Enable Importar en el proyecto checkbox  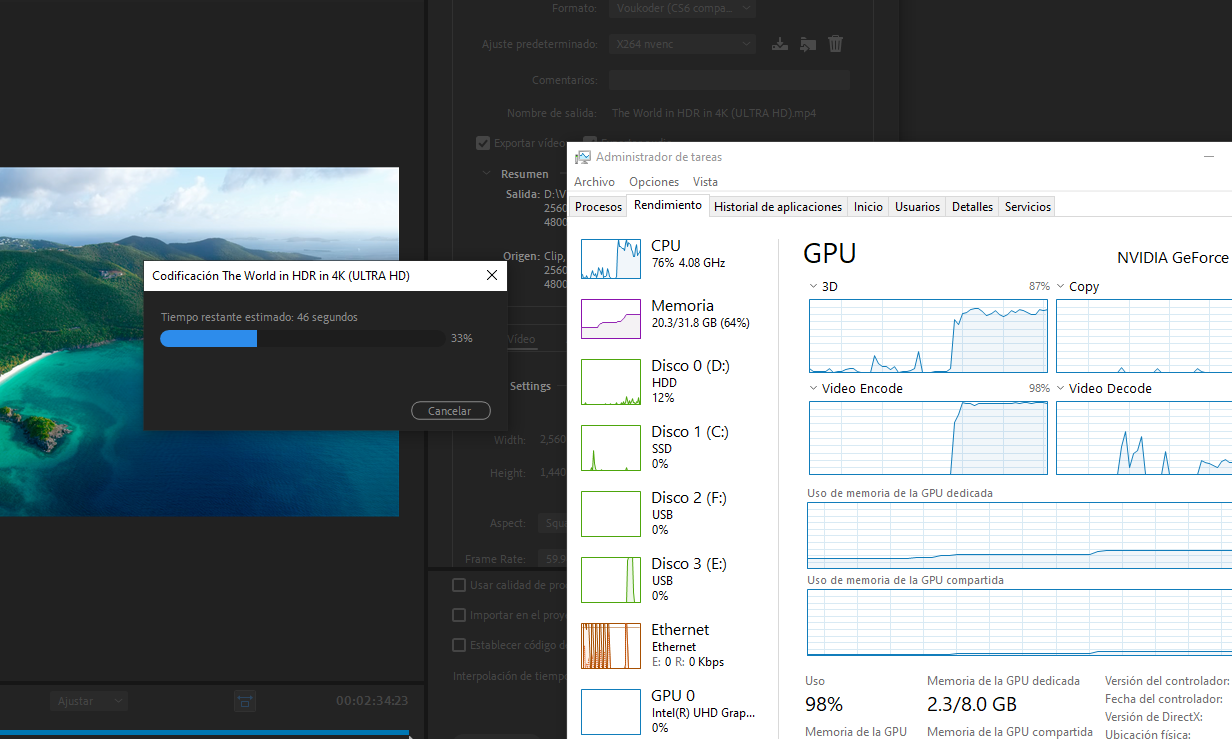(459, 615)
